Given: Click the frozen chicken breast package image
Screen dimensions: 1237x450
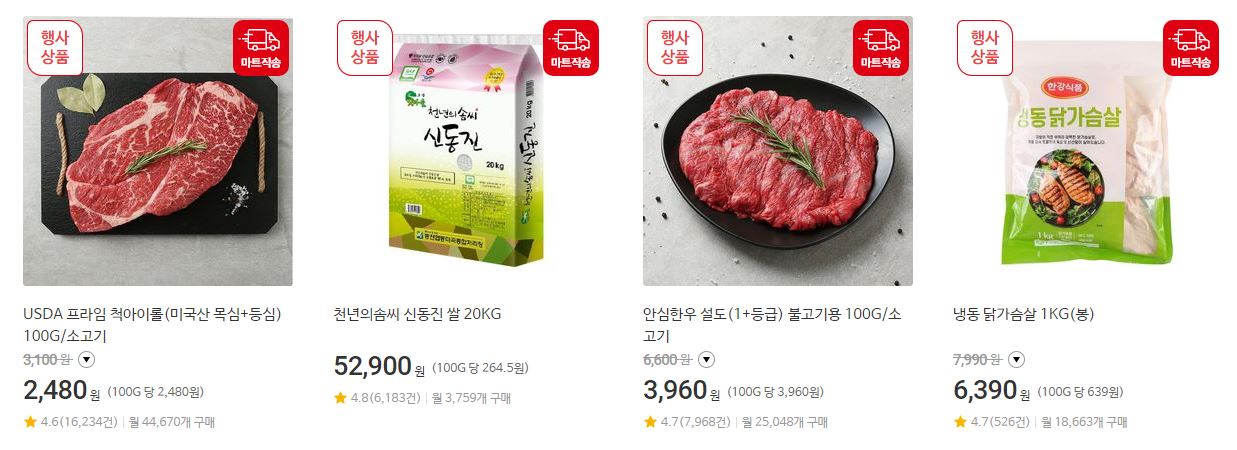Looking at the screenshot, I should [1088, 151].
